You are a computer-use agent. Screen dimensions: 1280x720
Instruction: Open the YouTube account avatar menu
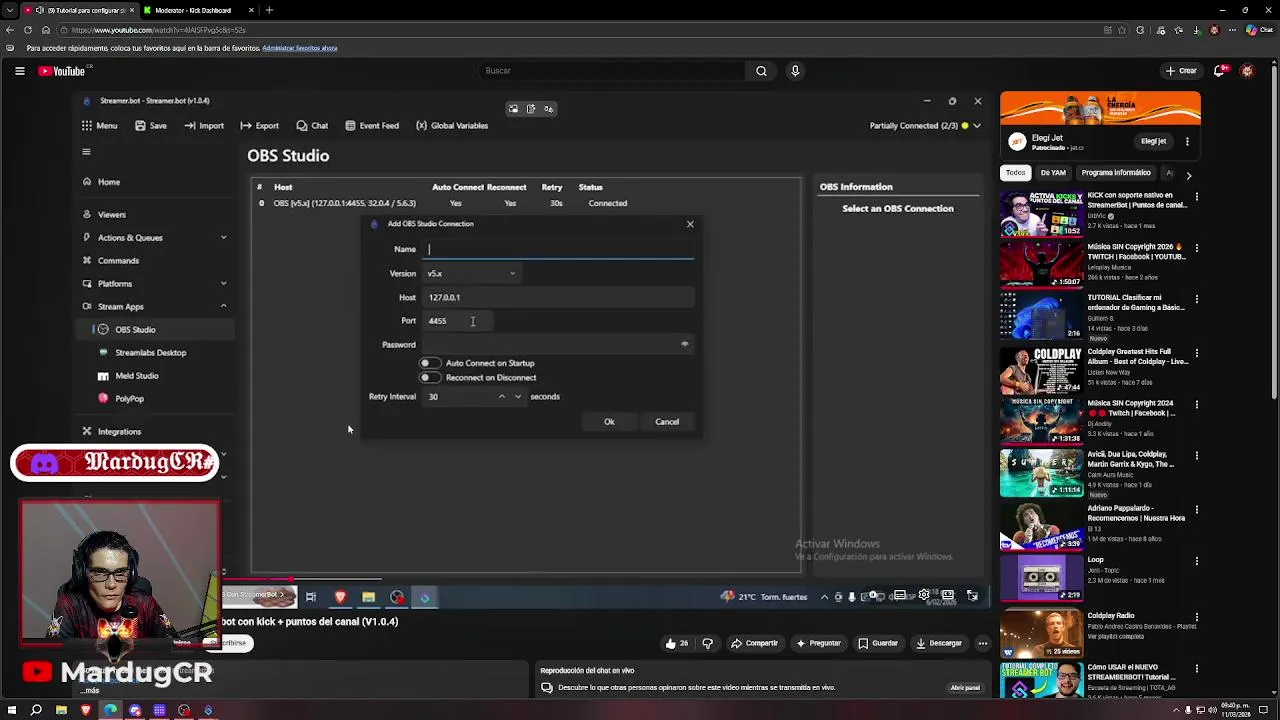(1247, 71)
